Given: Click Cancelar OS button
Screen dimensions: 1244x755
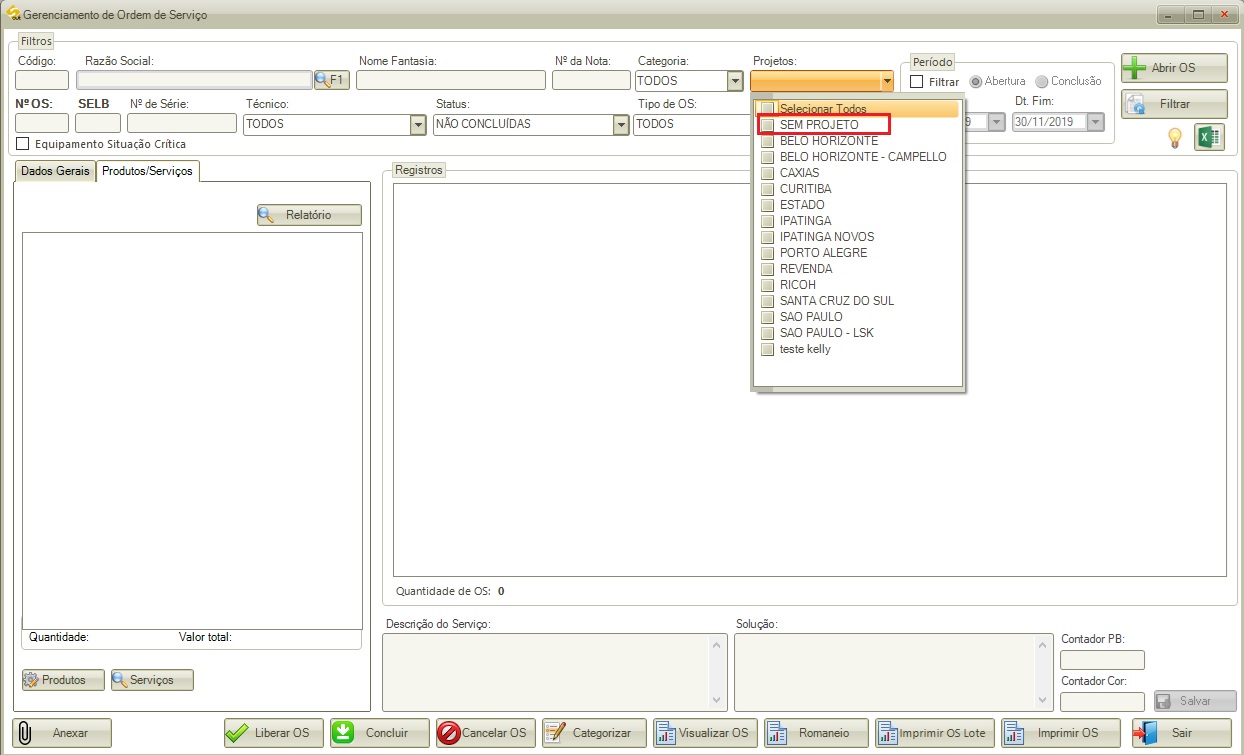Looking at the screenshot, I should (485, 733).
